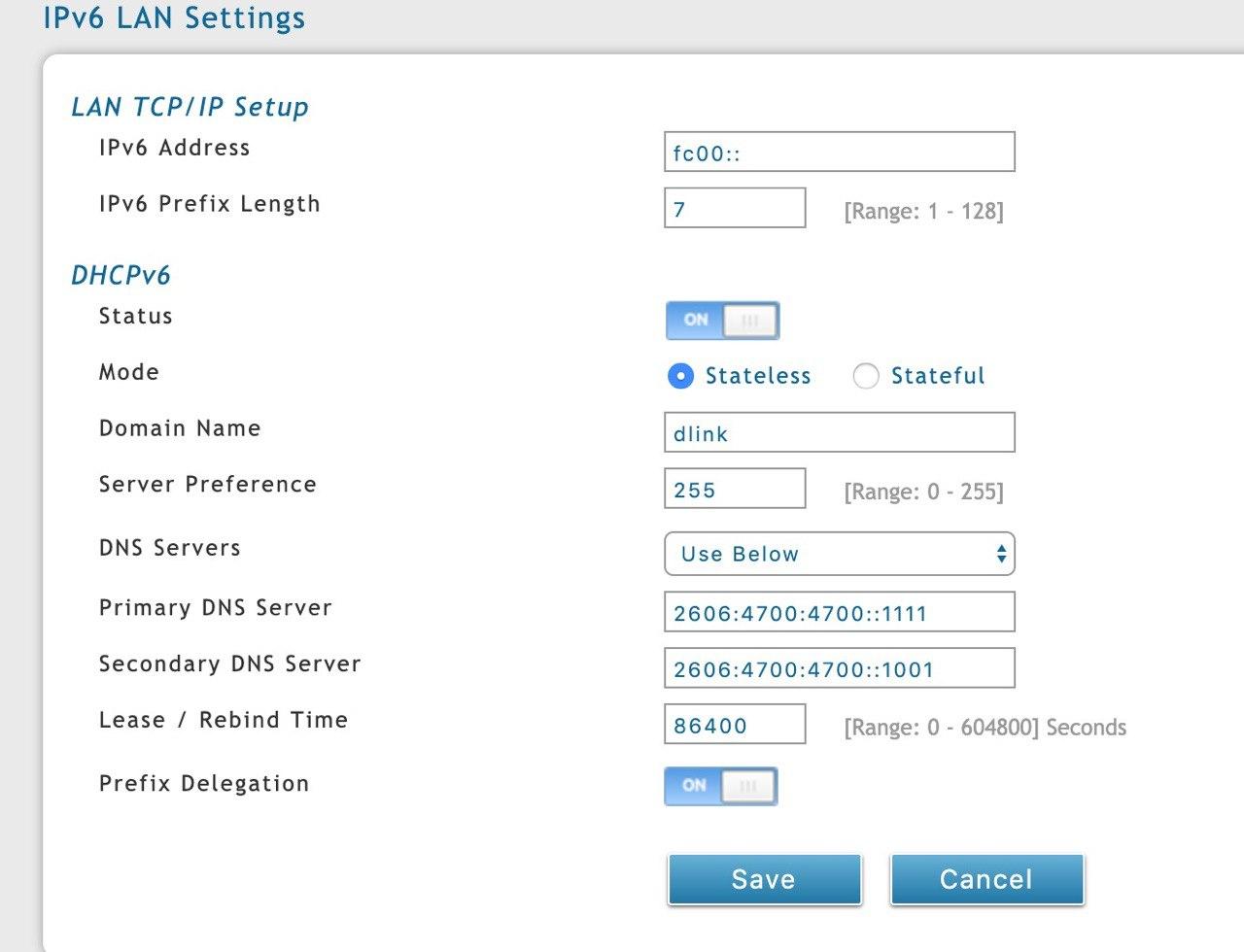Edit the Domain Name field

coord(839,433)
